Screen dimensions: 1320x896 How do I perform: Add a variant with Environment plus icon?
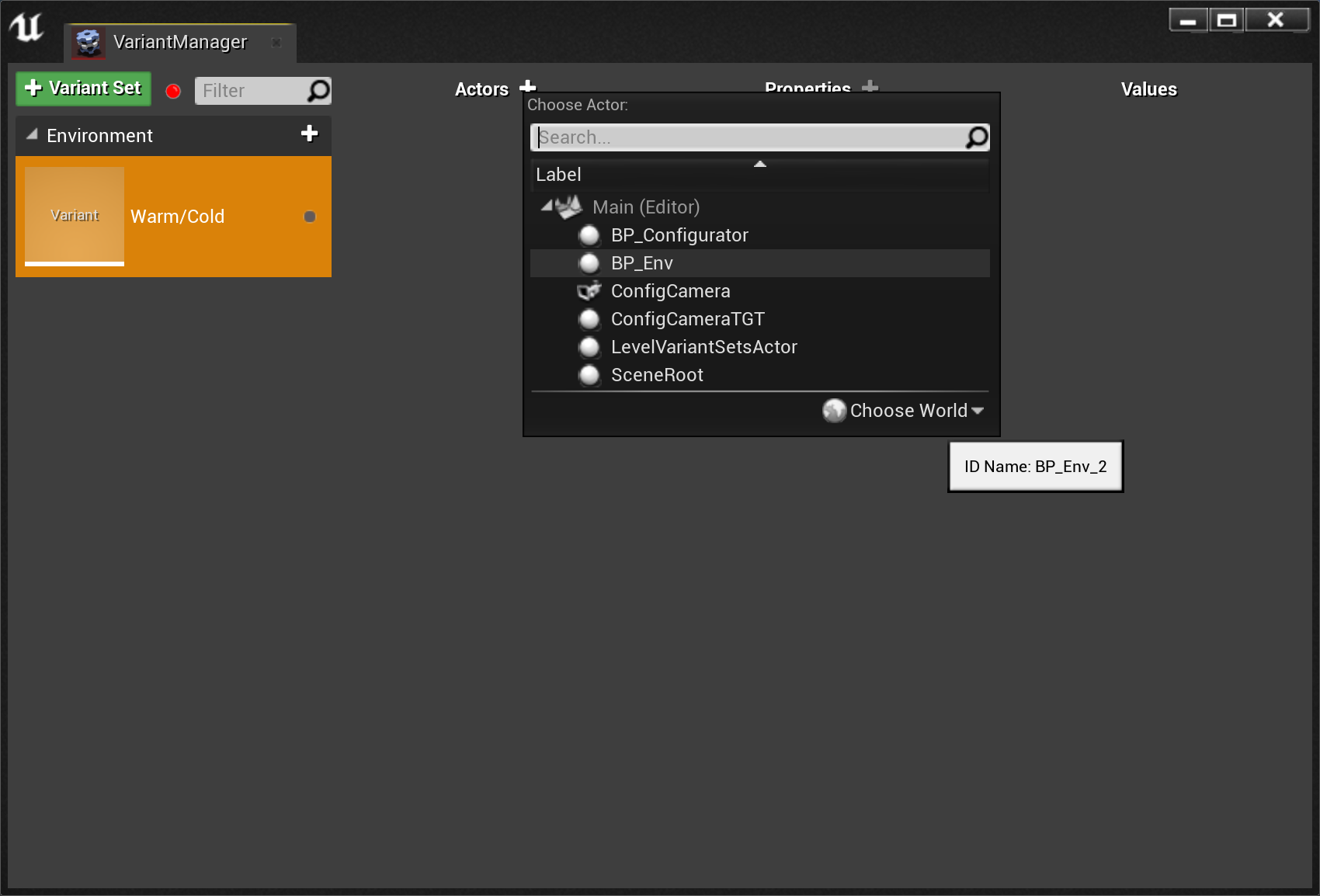coord(309,134)
